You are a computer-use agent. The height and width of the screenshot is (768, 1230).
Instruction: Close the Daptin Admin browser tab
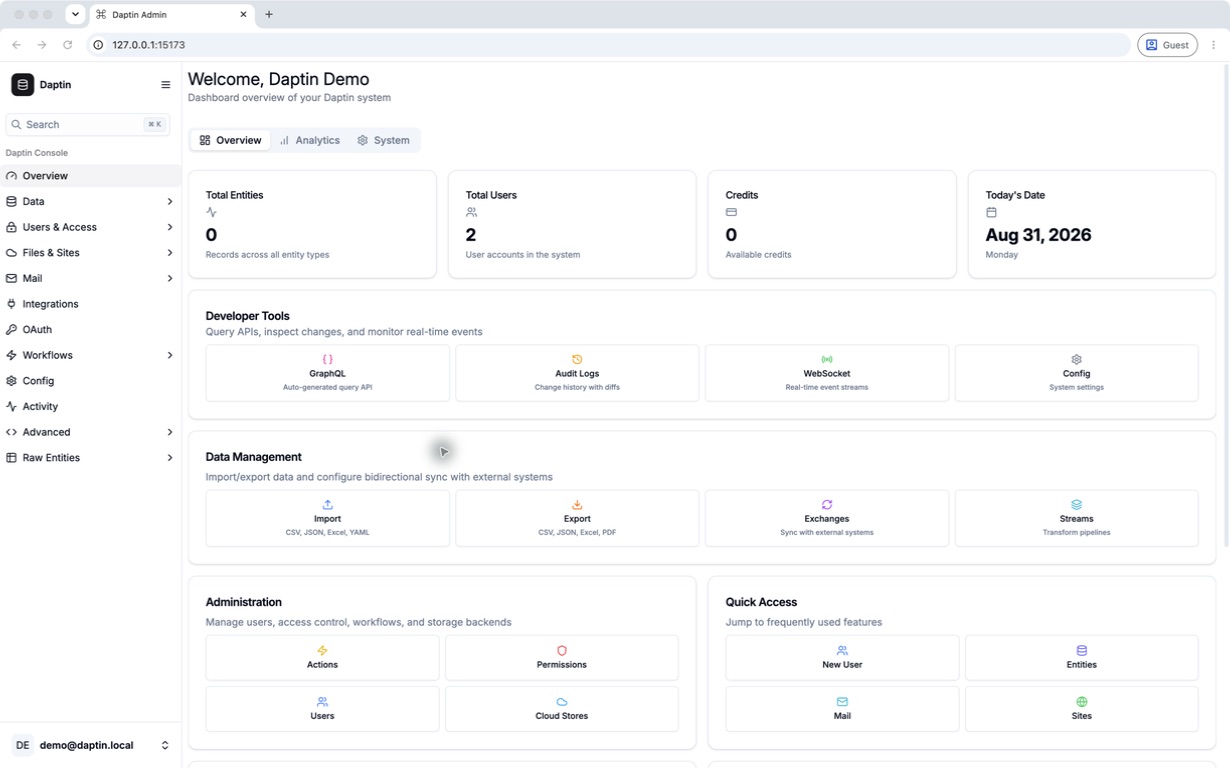coord(244,15)
